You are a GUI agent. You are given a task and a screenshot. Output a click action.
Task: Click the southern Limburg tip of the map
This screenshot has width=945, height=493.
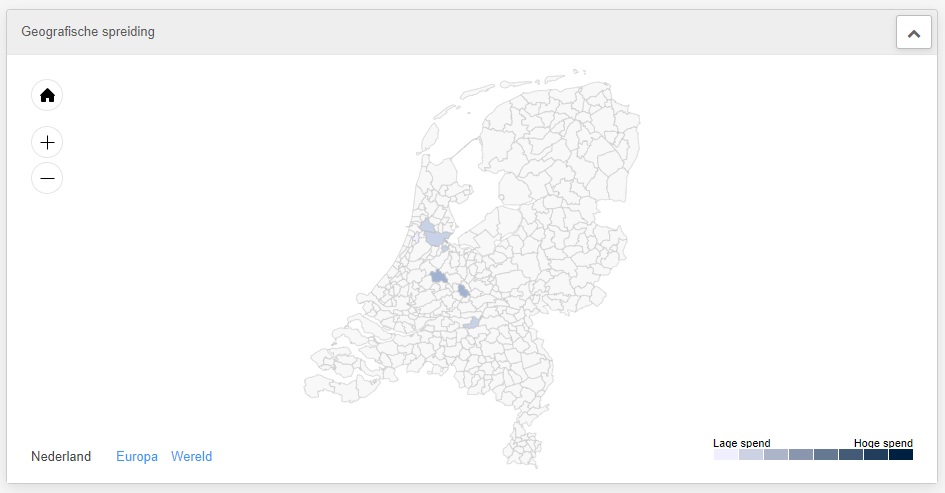tap(522, 447)
